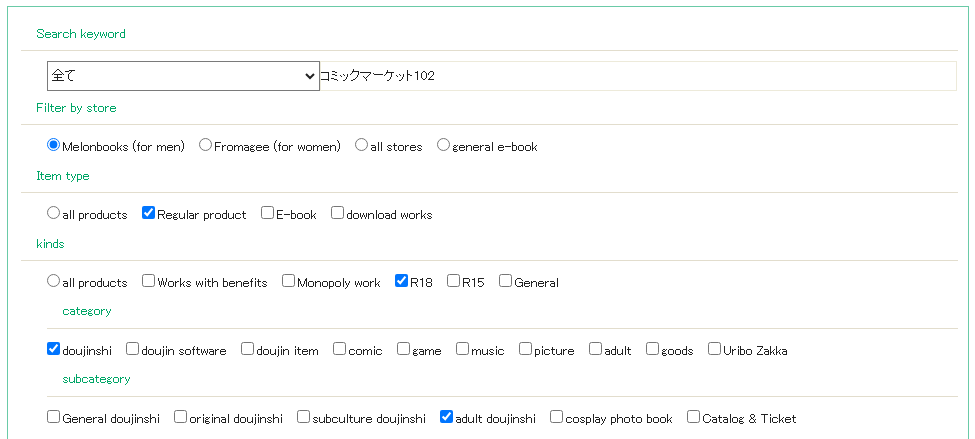
Task: Click the search keyword text field
Action: tap(638, 76)
